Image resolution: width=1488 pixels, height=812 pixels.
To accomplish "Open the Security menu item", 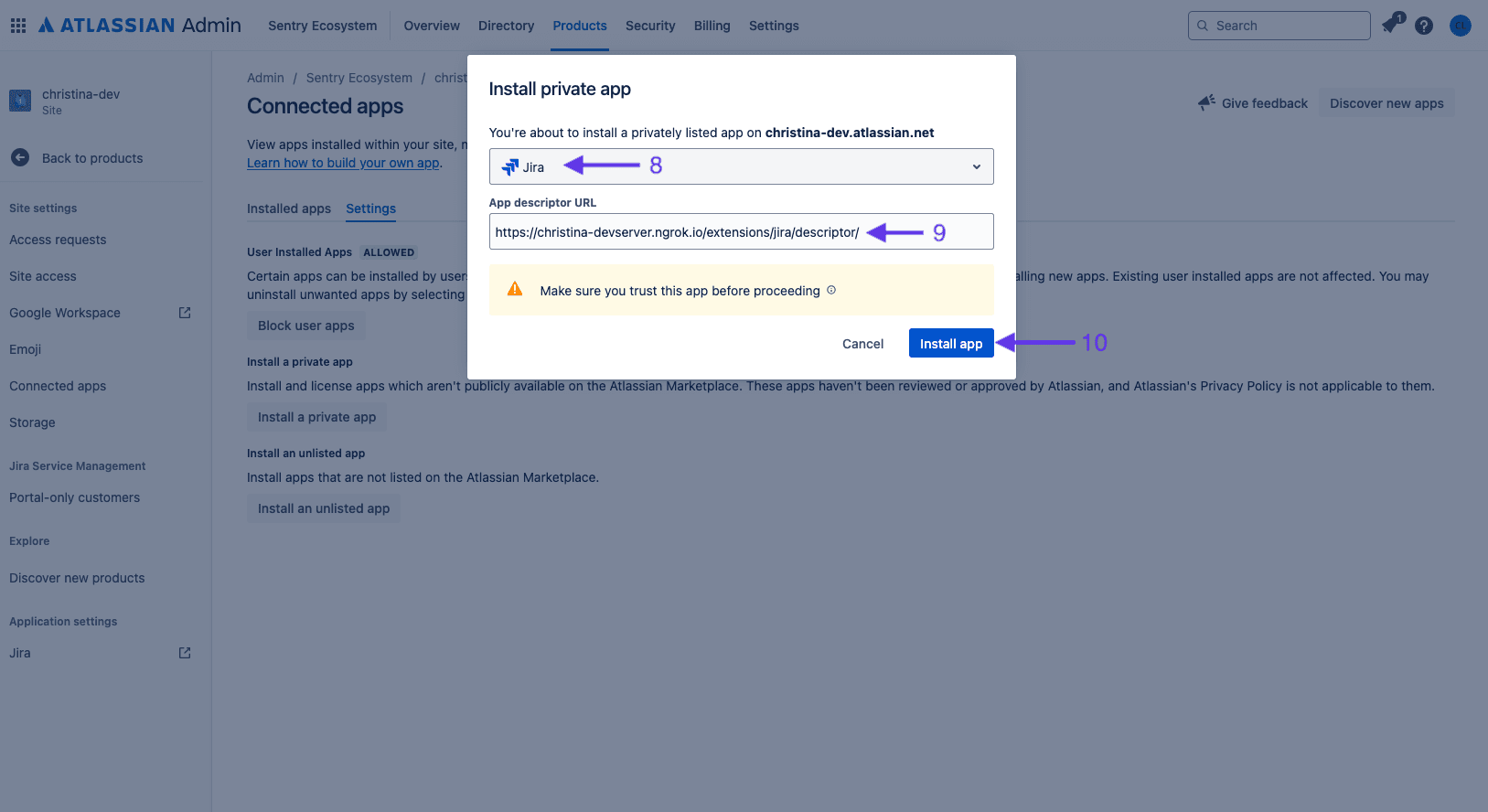I will tap(650, 26).
